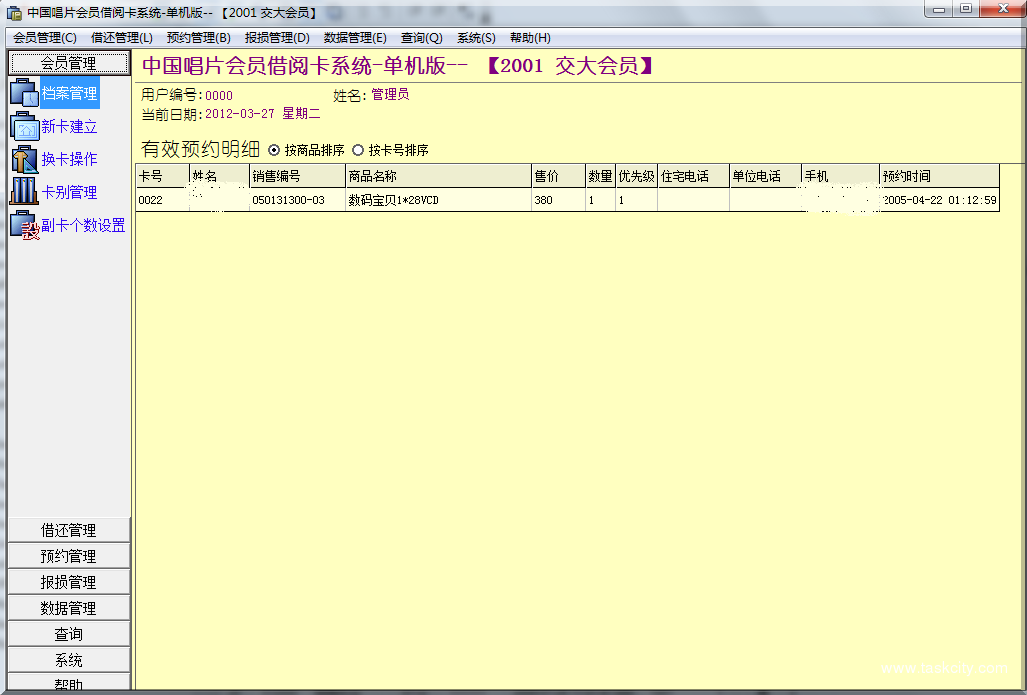Click the 查询 sidebar button
This screenshot has width=1027, height=695.
[68, 634]
